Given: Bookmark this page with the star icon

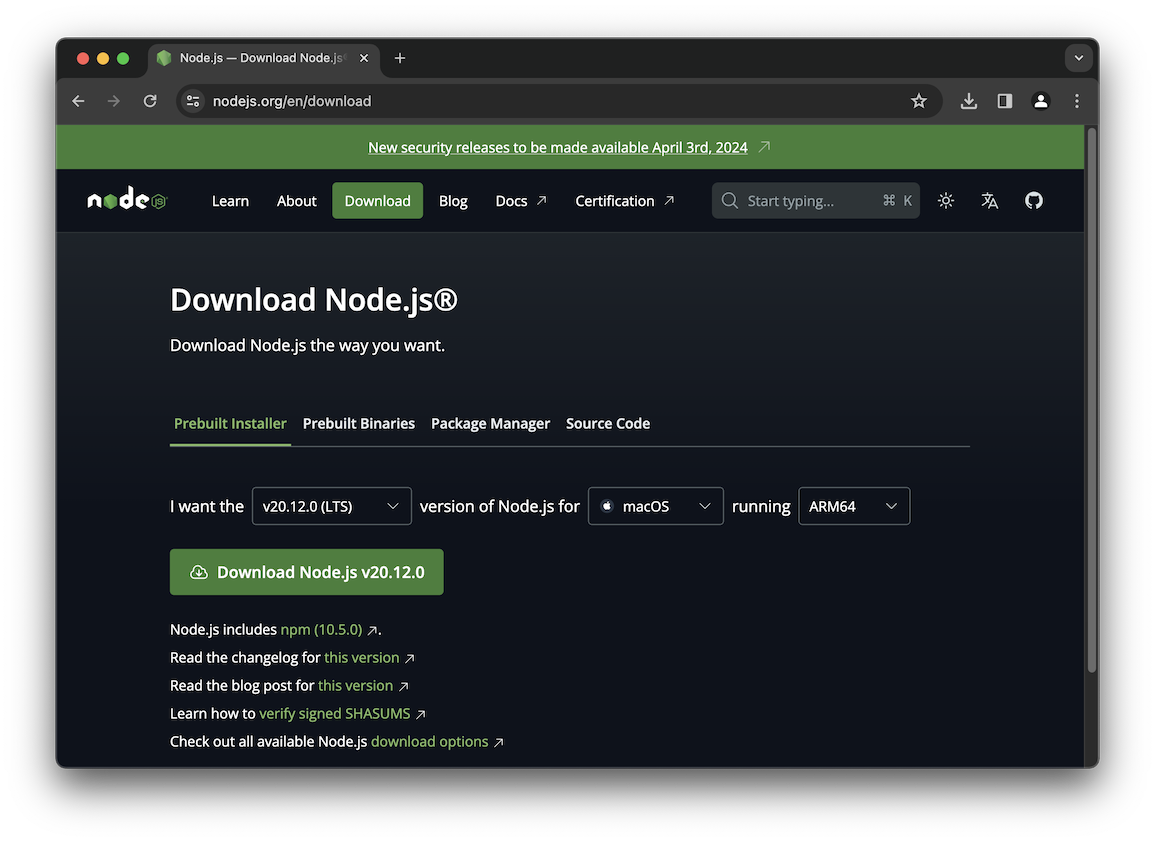Looking at the screenshot, I should pyautogui.click(x=918, y=101).
